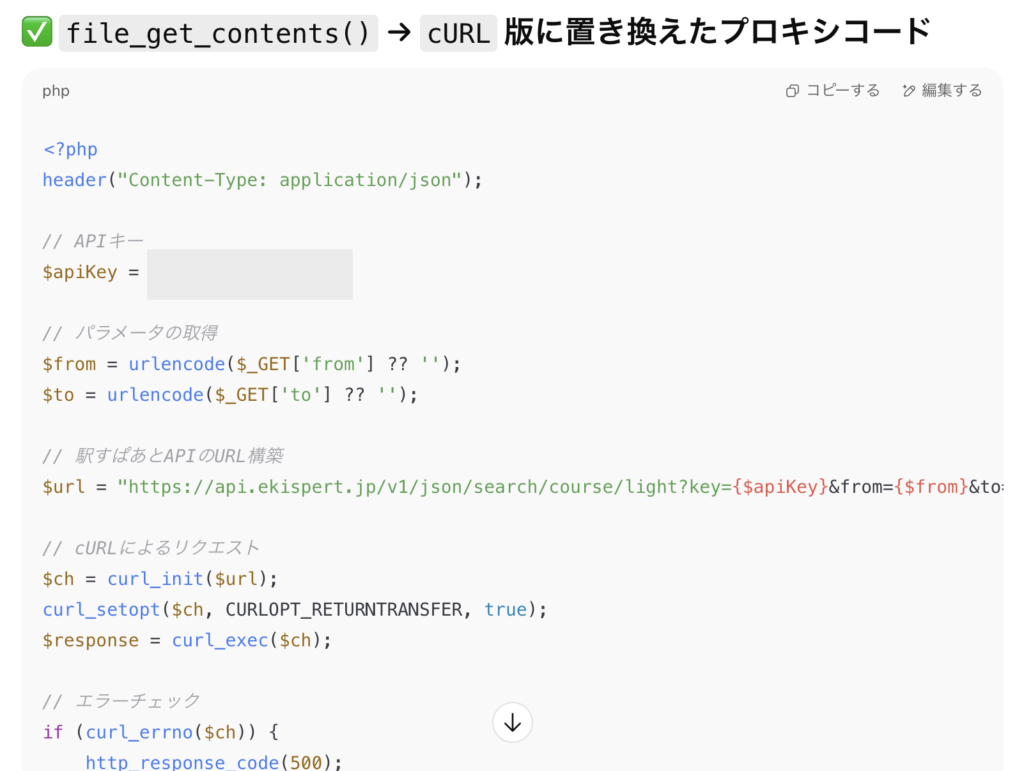Click the api.ekispert.jp URL string
The image size is (1024, 771).
point(420,487)
